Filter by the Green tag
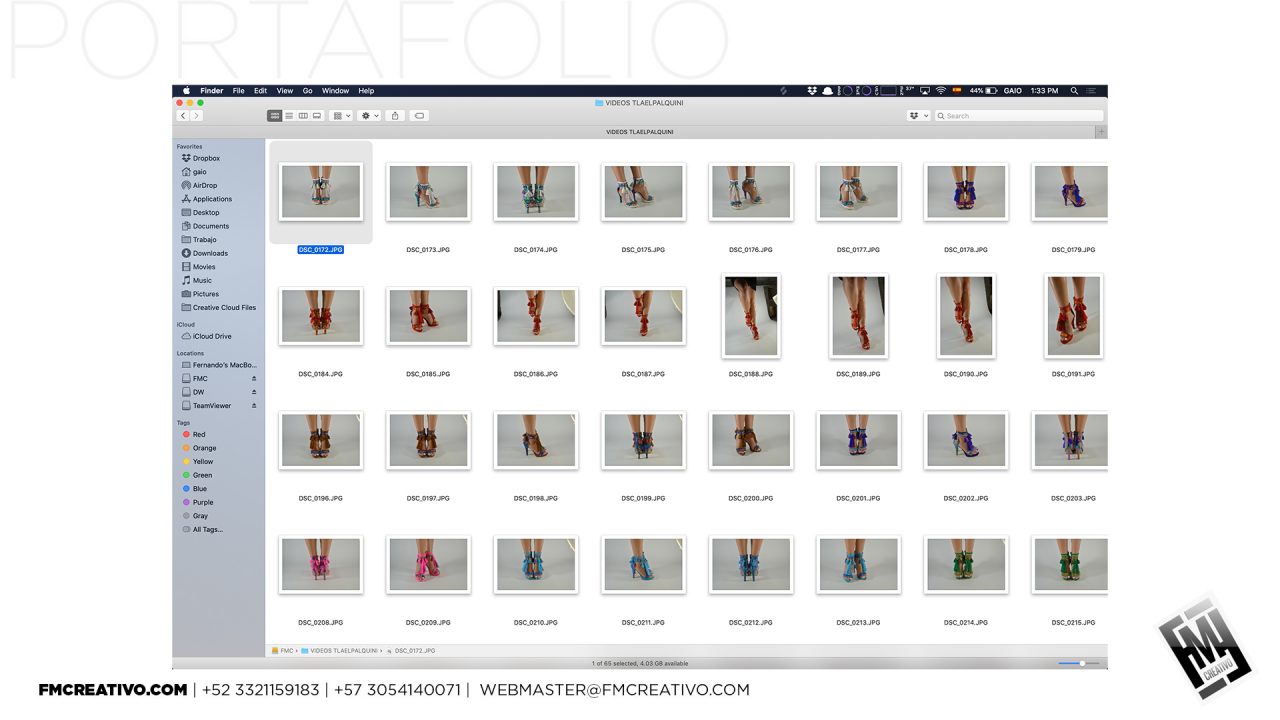The width and height of the screenshot is (1280, 720). click(x=197, y=475)
